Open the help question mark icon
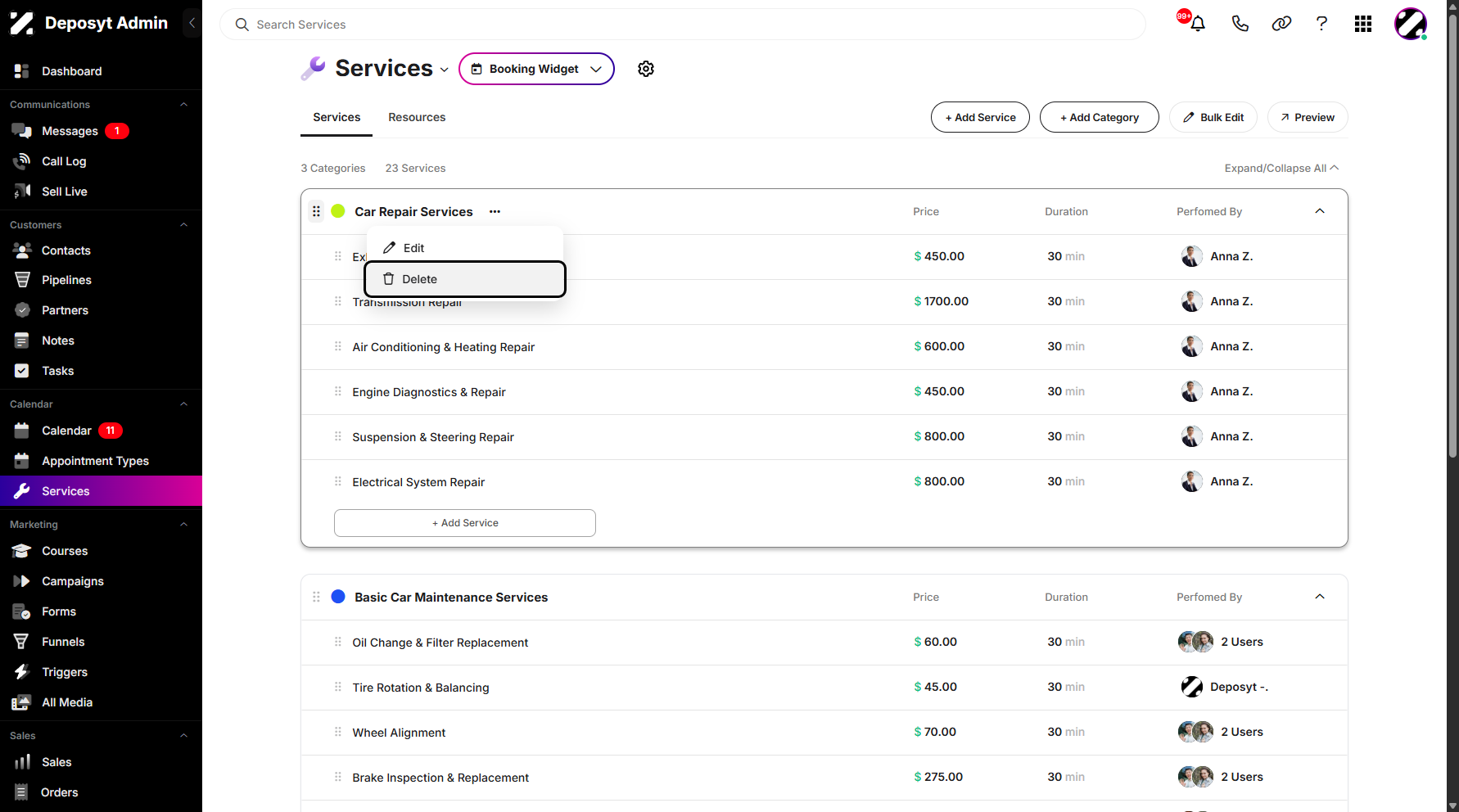The width and height of the screenshot is (1459, 812). pyautogui.click(x=1321, y=24)
